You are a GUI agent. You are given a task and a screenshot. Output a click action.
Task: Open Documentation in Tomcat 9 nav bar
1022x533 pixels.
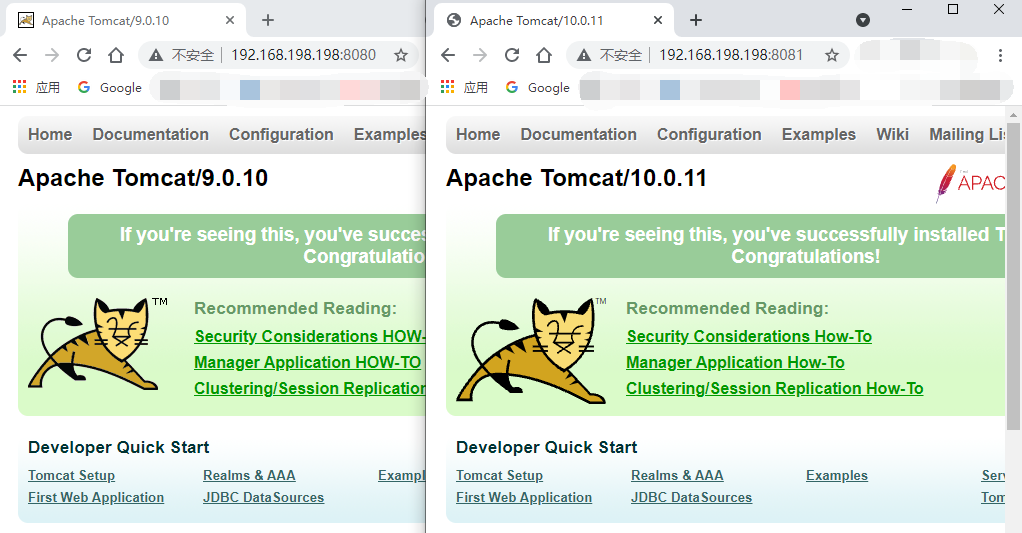[x=151, y=134]
